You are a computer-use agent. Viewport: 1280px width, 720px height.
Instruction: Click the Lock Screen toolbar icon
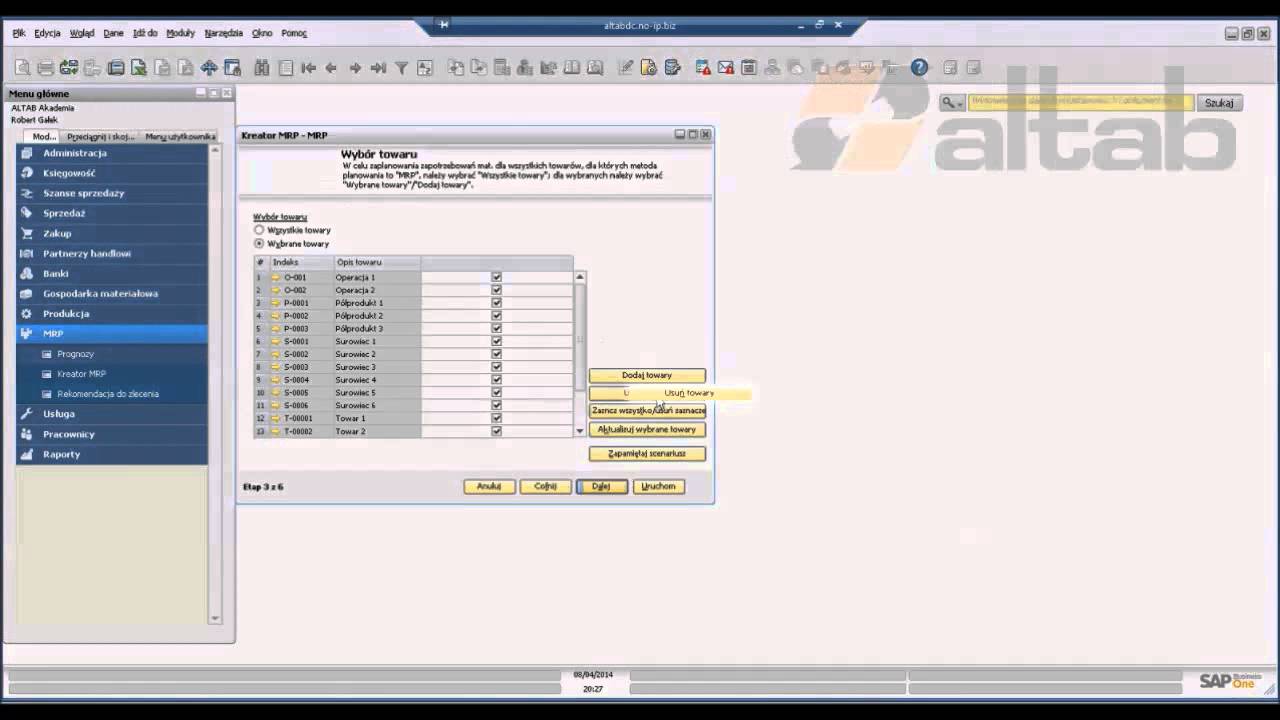232,68
